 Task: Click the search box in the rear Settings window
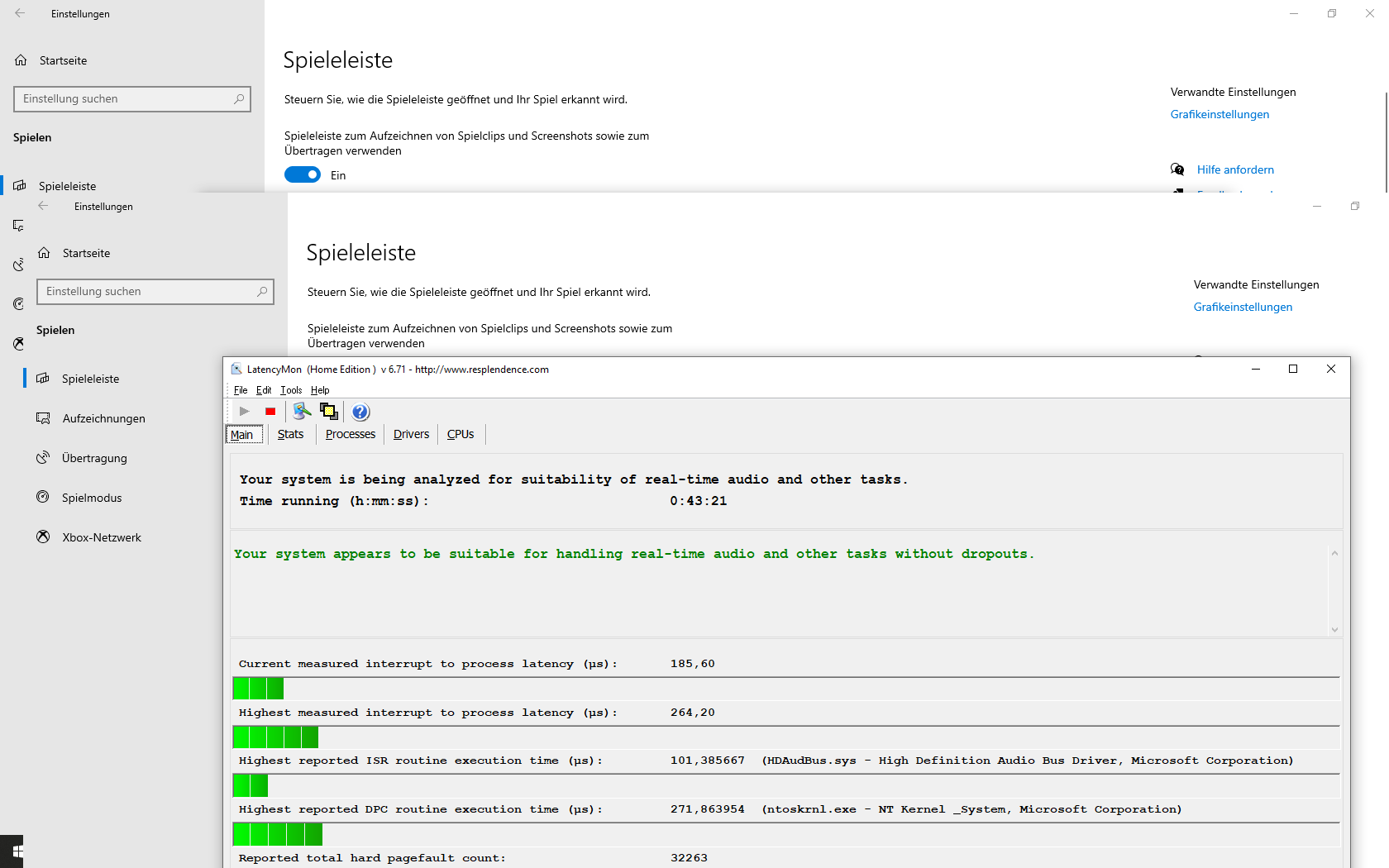(x=132, y=99)
